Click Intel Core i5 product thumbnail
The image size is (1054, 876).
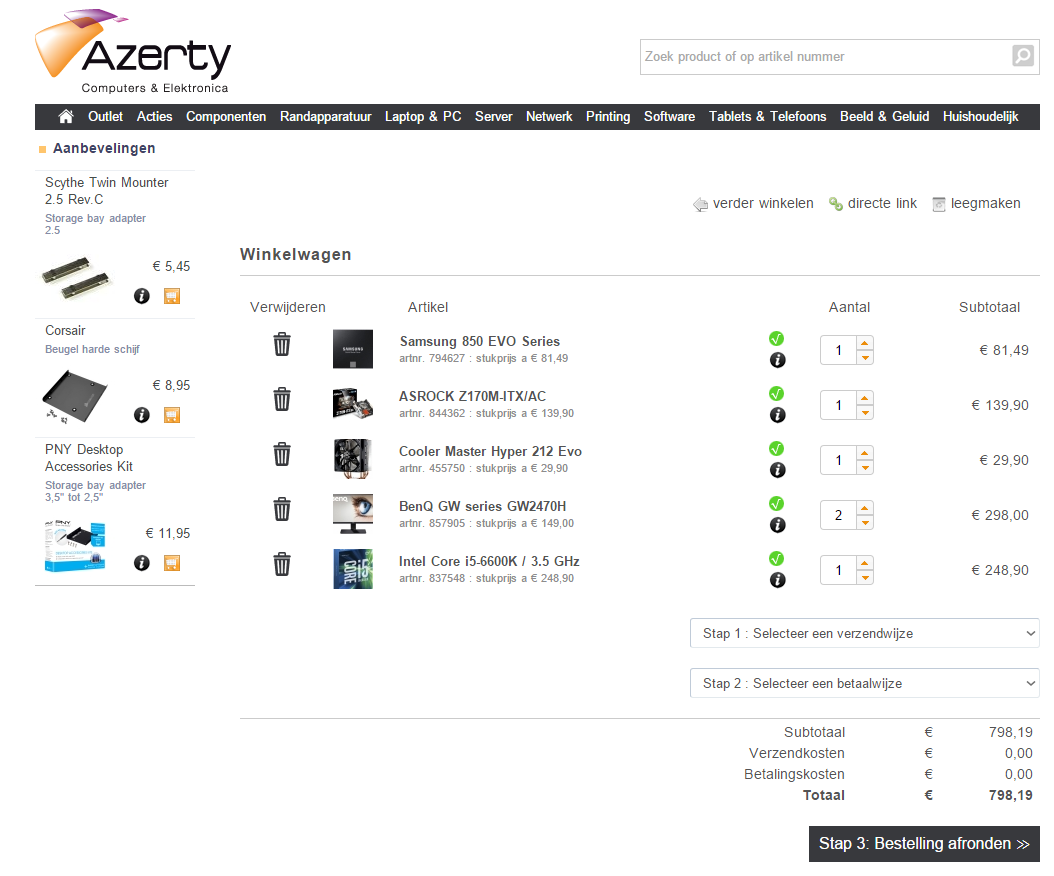point(353,569)
